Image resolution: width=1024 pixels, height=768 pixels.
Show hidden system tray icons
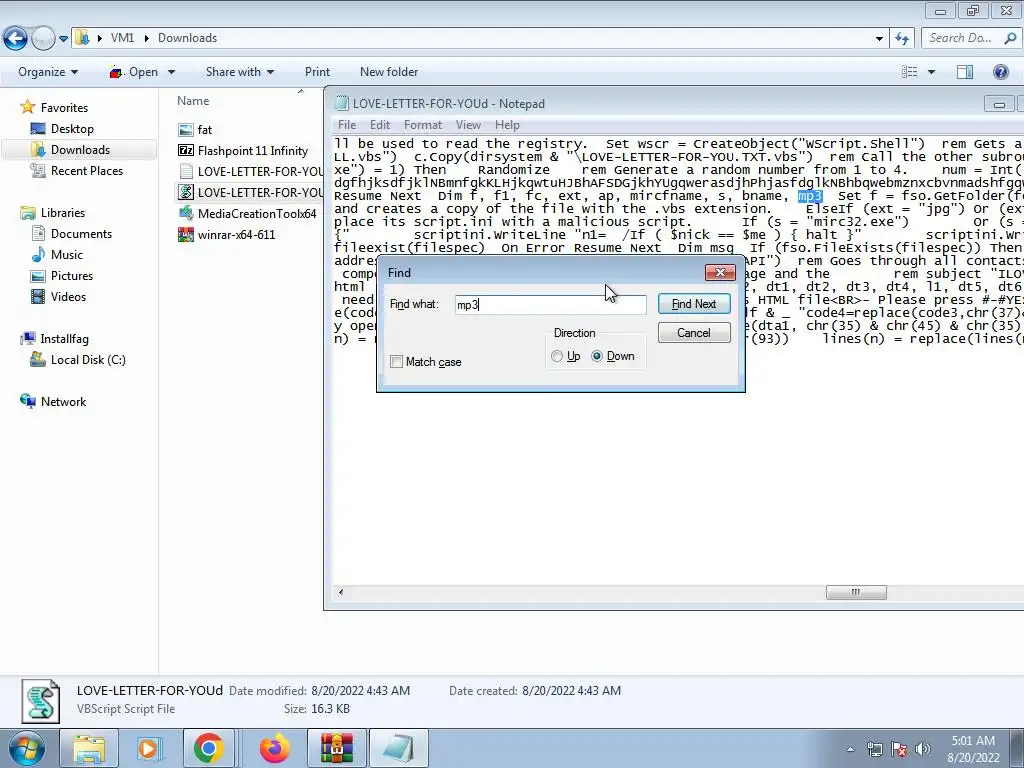(x=850, y=749)
